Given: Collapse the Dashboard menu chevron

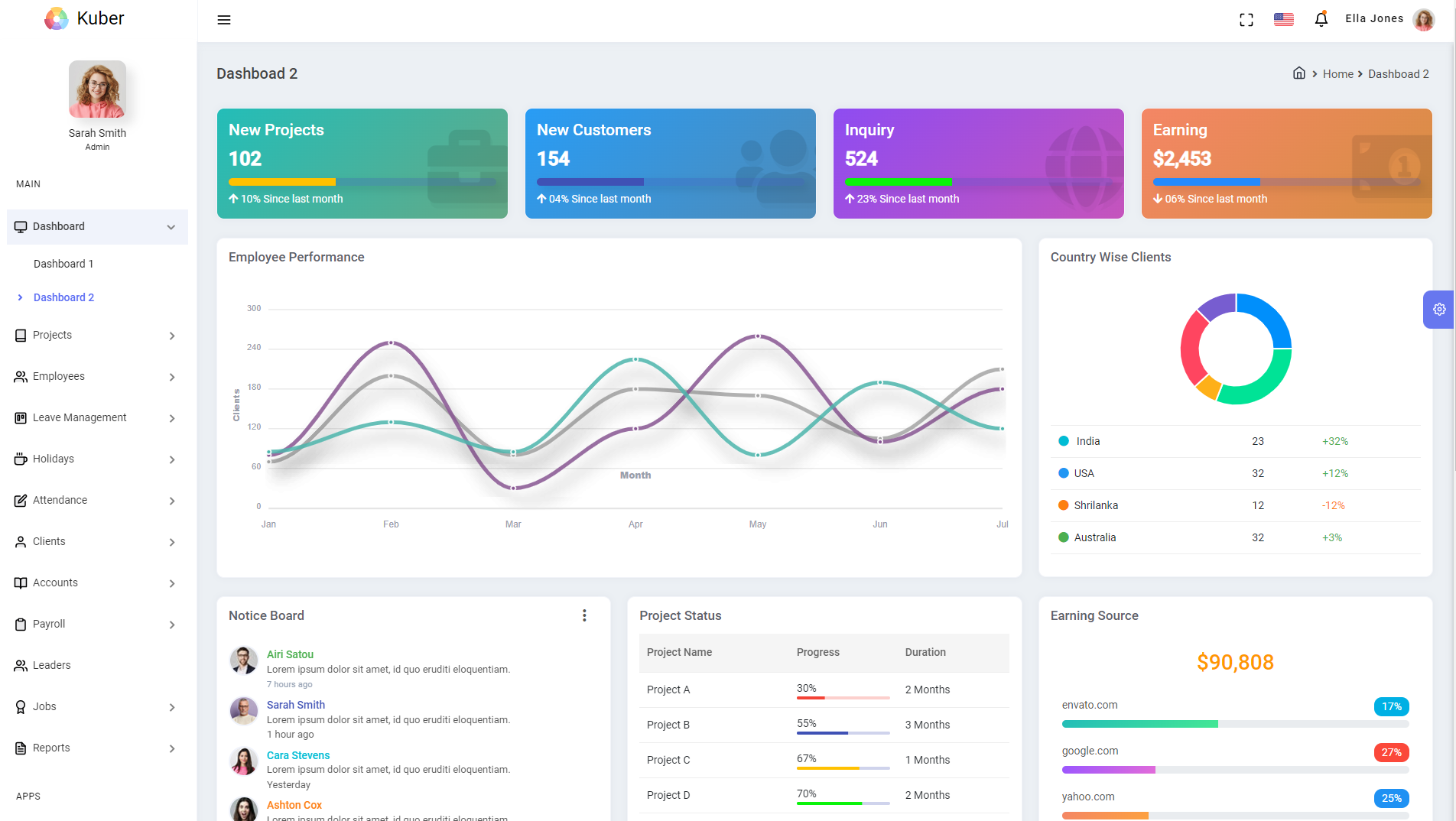Looking at the screenshot, I should tap(170, 227).
